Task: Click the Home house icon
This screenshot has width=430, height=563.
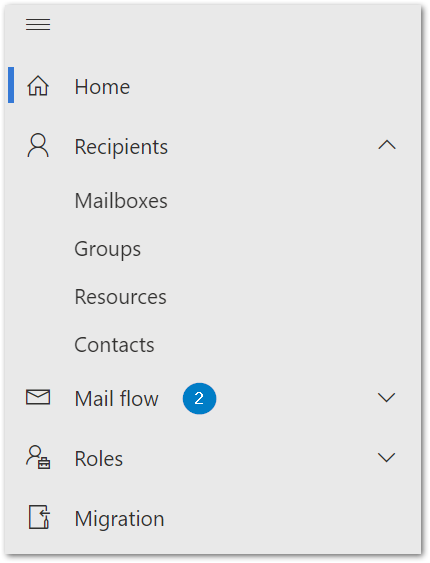Action: coord(38,86)
